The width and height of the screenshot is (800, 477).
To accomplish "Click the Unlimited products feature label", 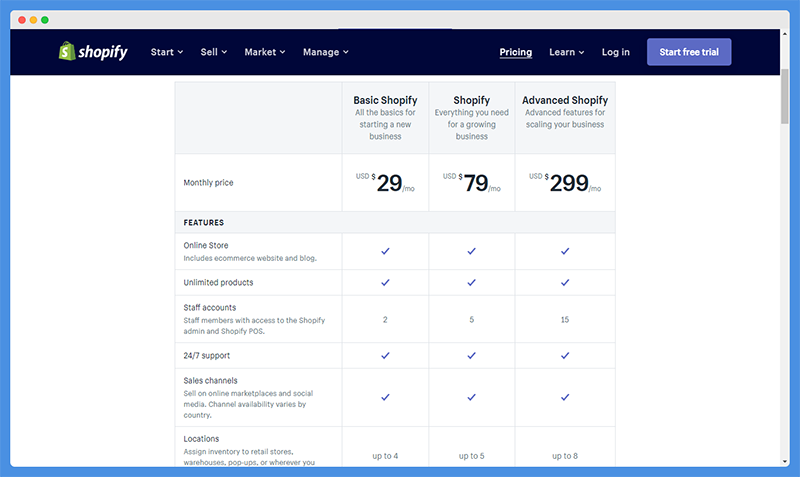I will (218, 283).
